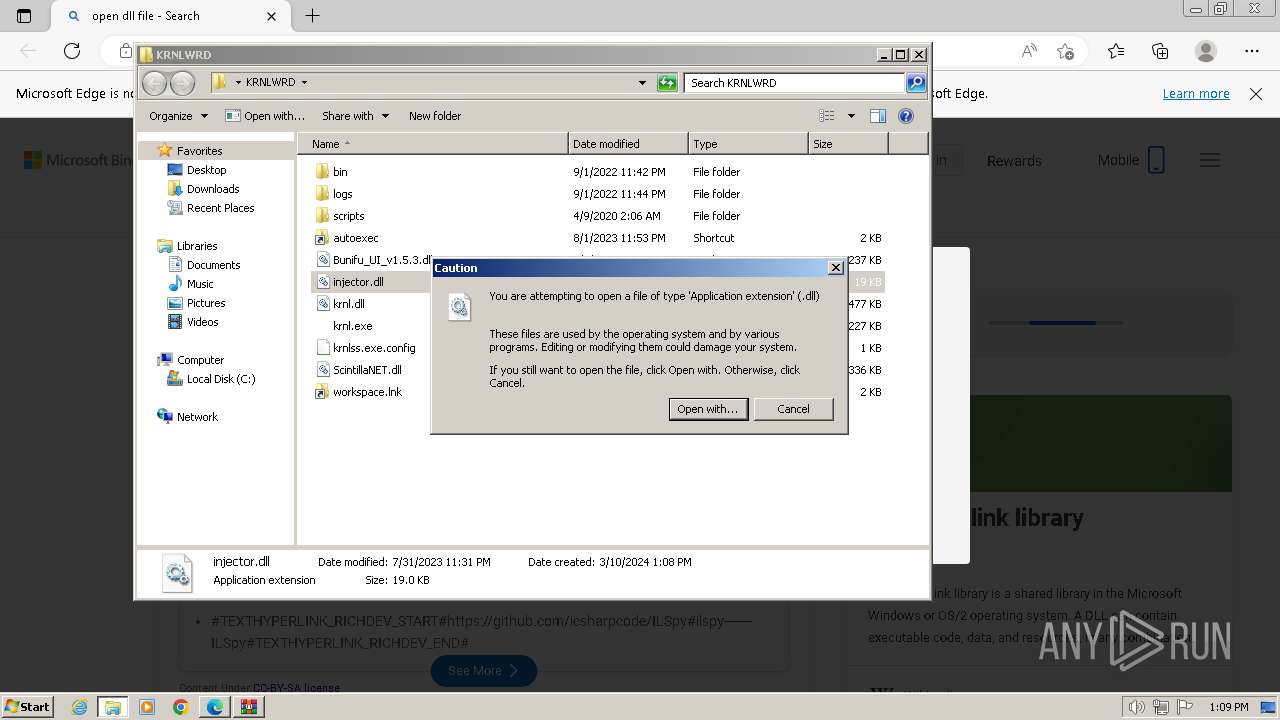Viewport: 1280px width, 720px height.
Task: Select the bin folder
Action: pyautogui.click(x=340, y=172)
